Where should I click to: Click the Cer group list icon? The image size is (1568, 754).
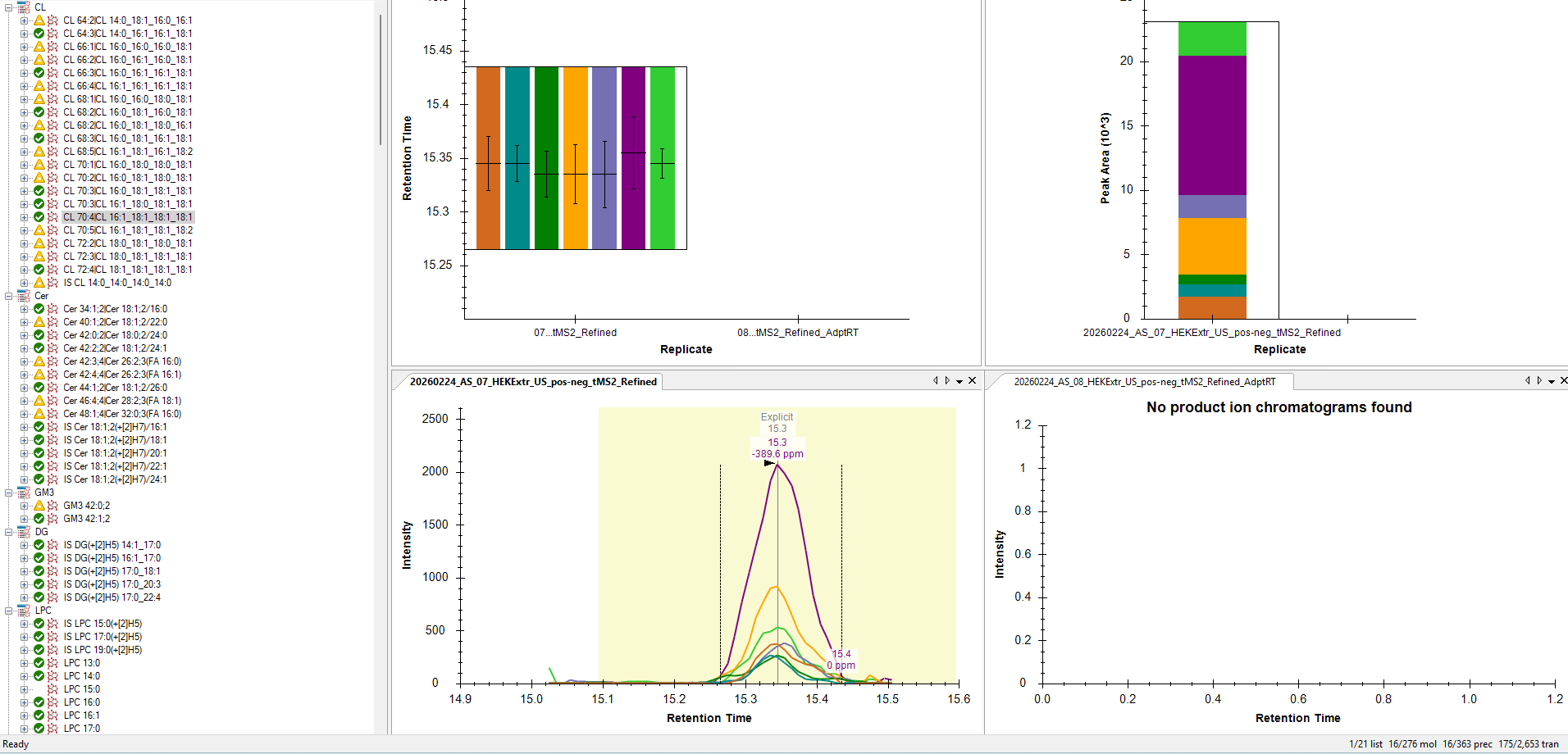[x=24, y=296]
